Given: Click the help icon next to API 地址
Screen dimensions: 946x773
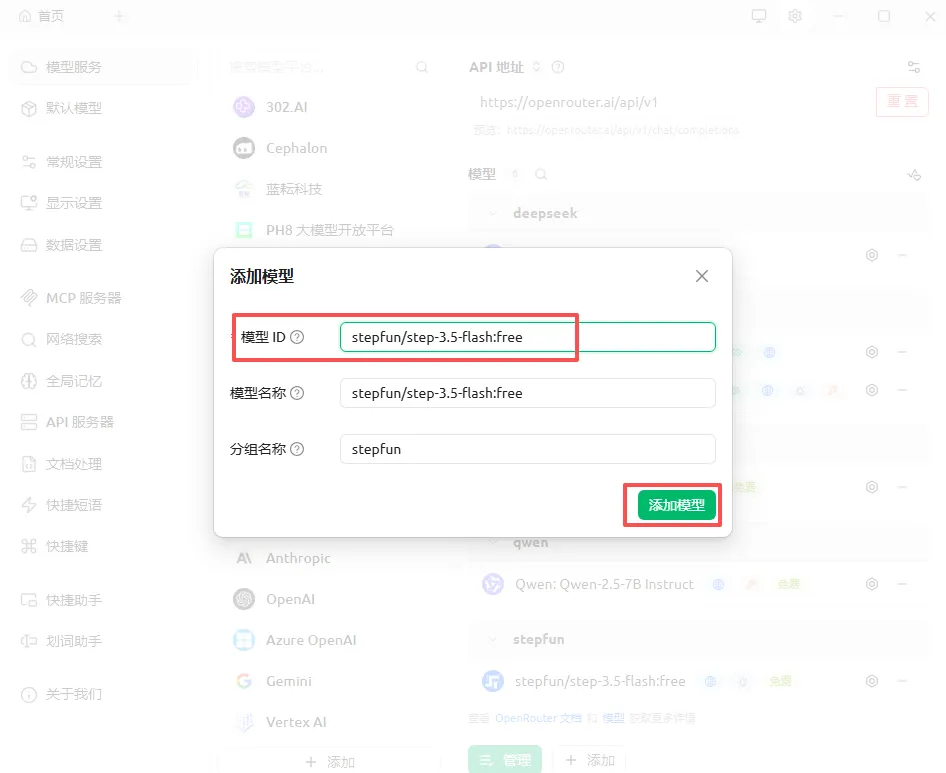Looking at the screenshot, I should click(558, 67).
